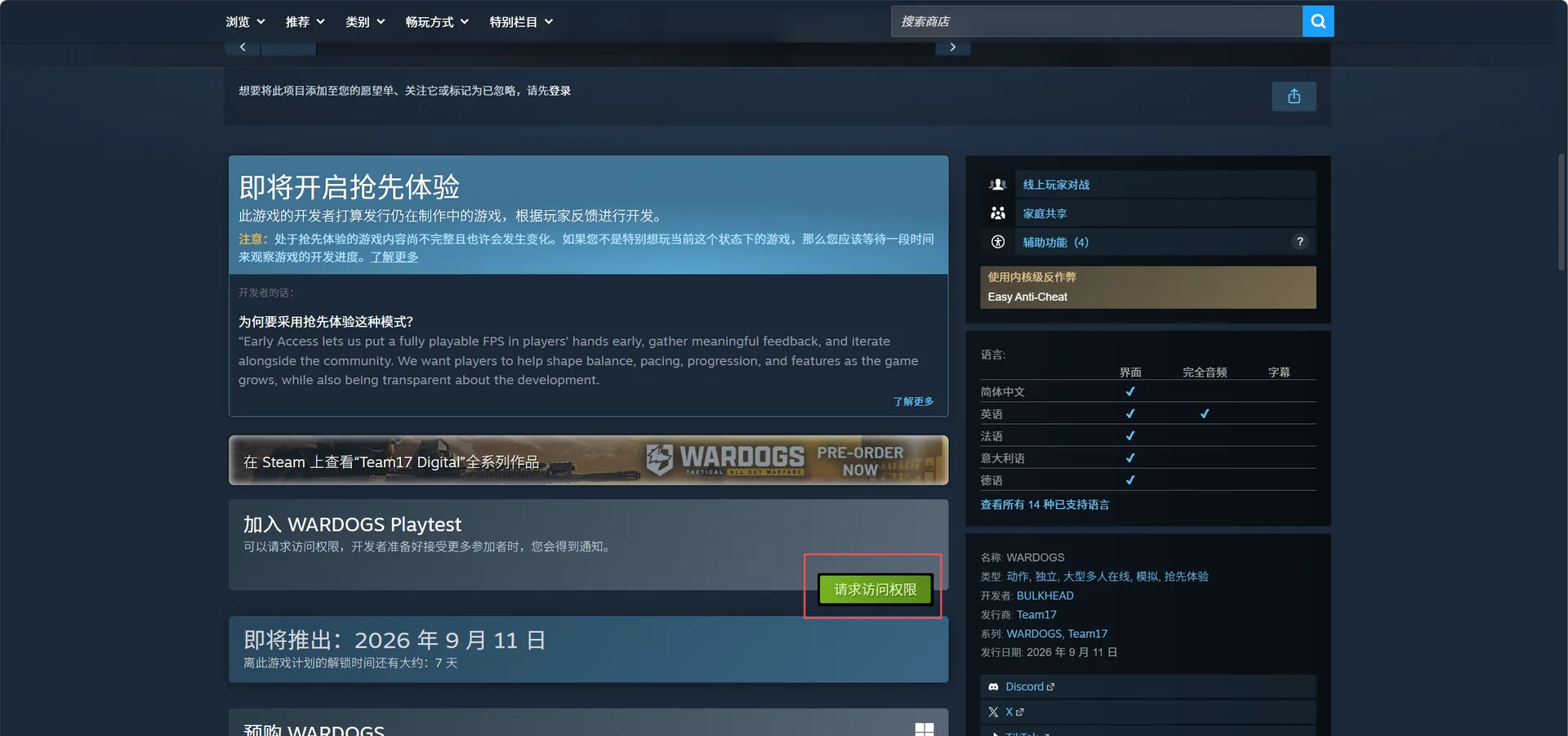This screenshot has width=1568, height=736.
Task: Open the X external link
Action: click(1013, 712)
